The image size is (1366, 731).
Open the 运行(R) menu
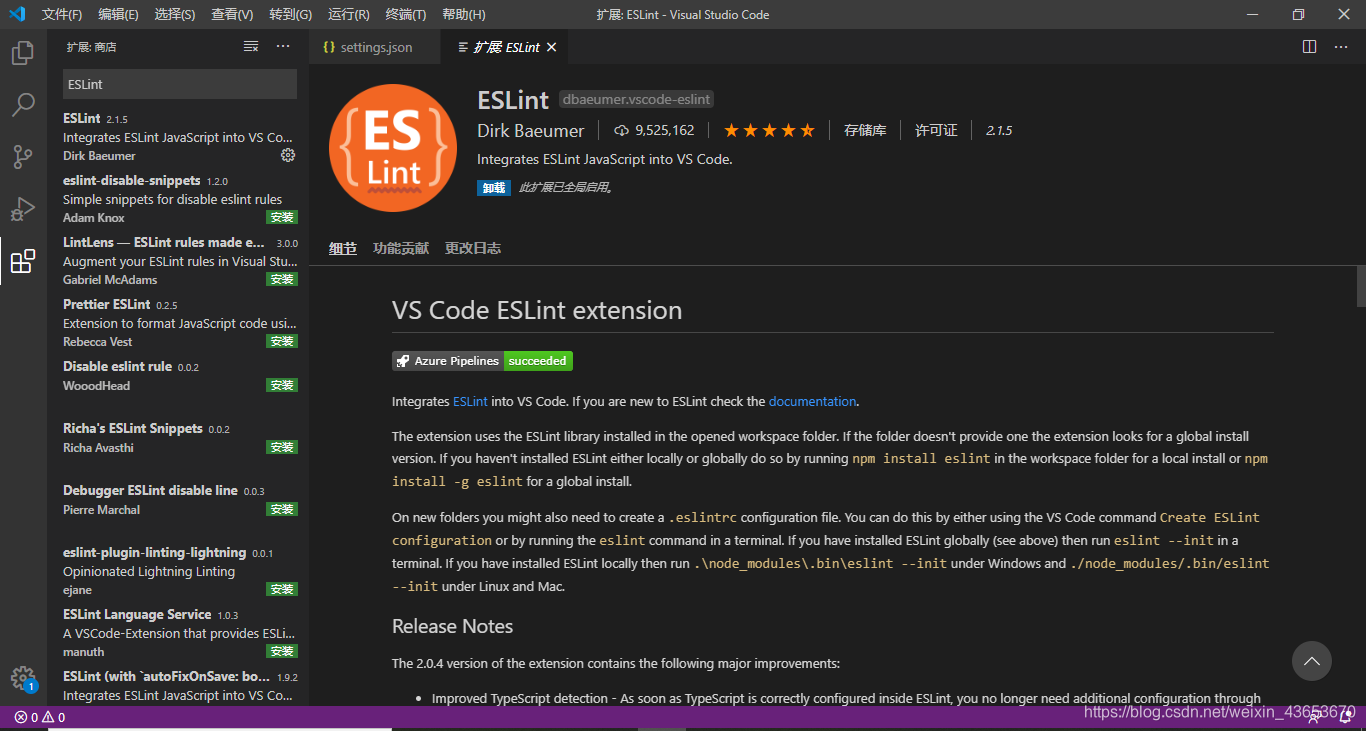coord(348,14)
